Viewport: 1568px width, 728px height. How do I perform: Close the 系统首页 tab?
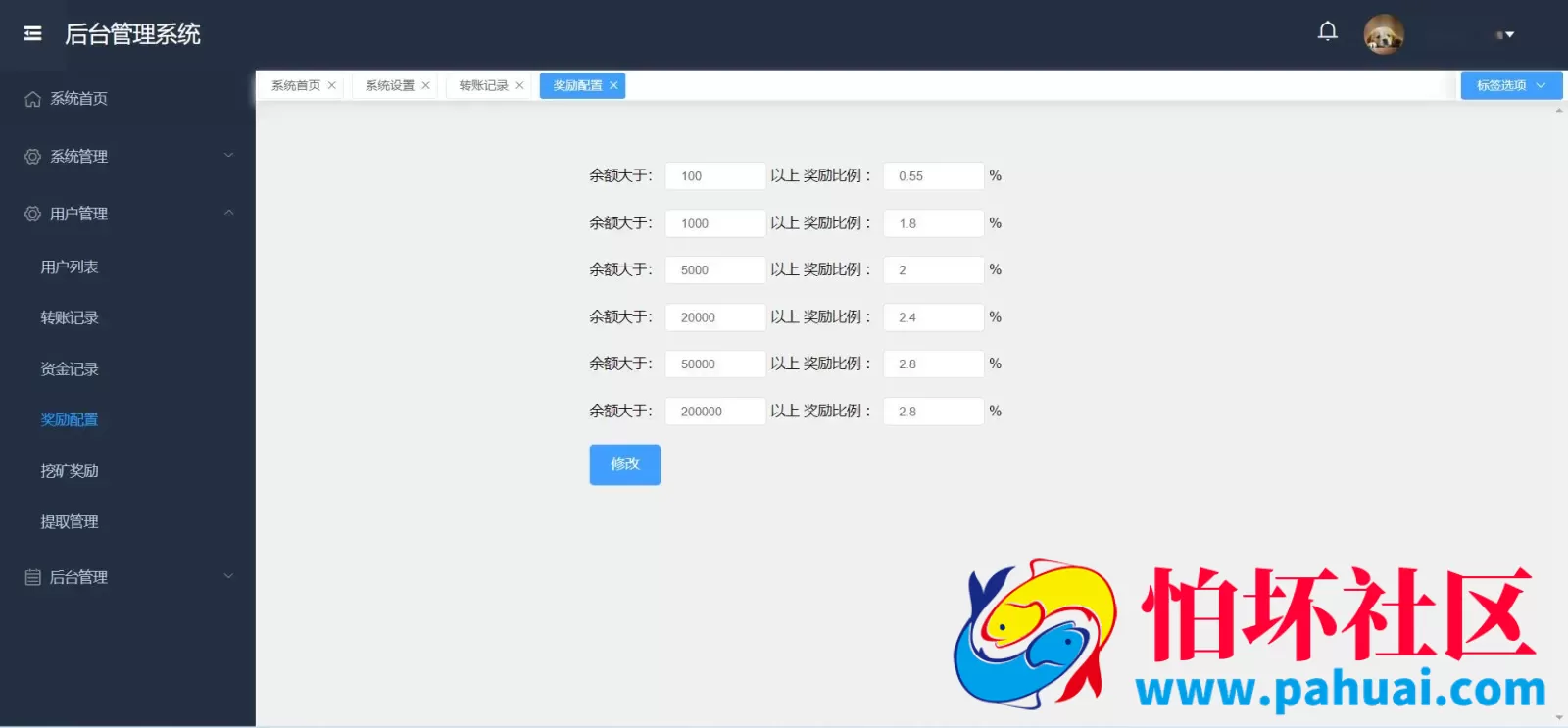coord(332,85)
